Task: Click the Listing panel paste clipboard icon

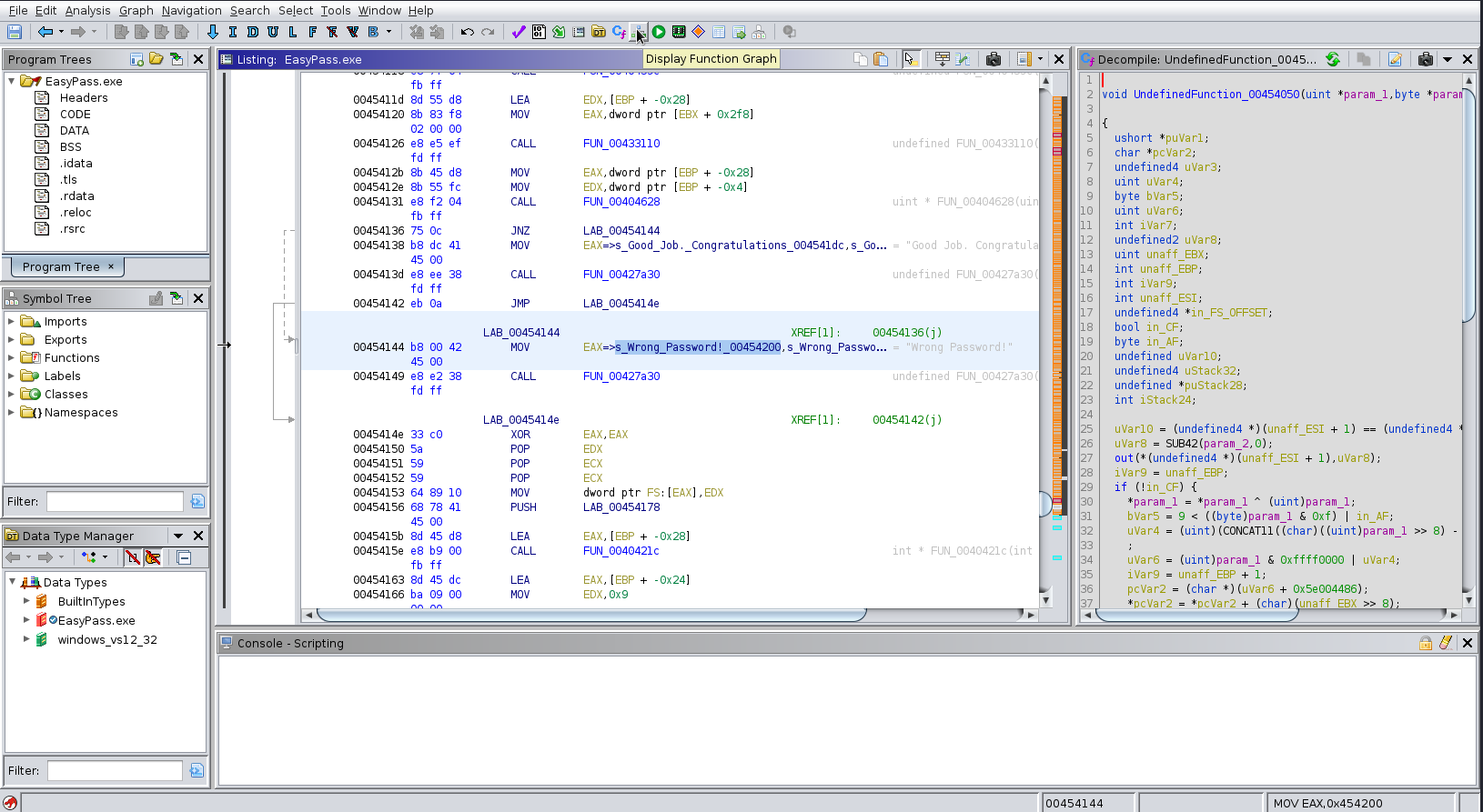Action: pos(881,59)
